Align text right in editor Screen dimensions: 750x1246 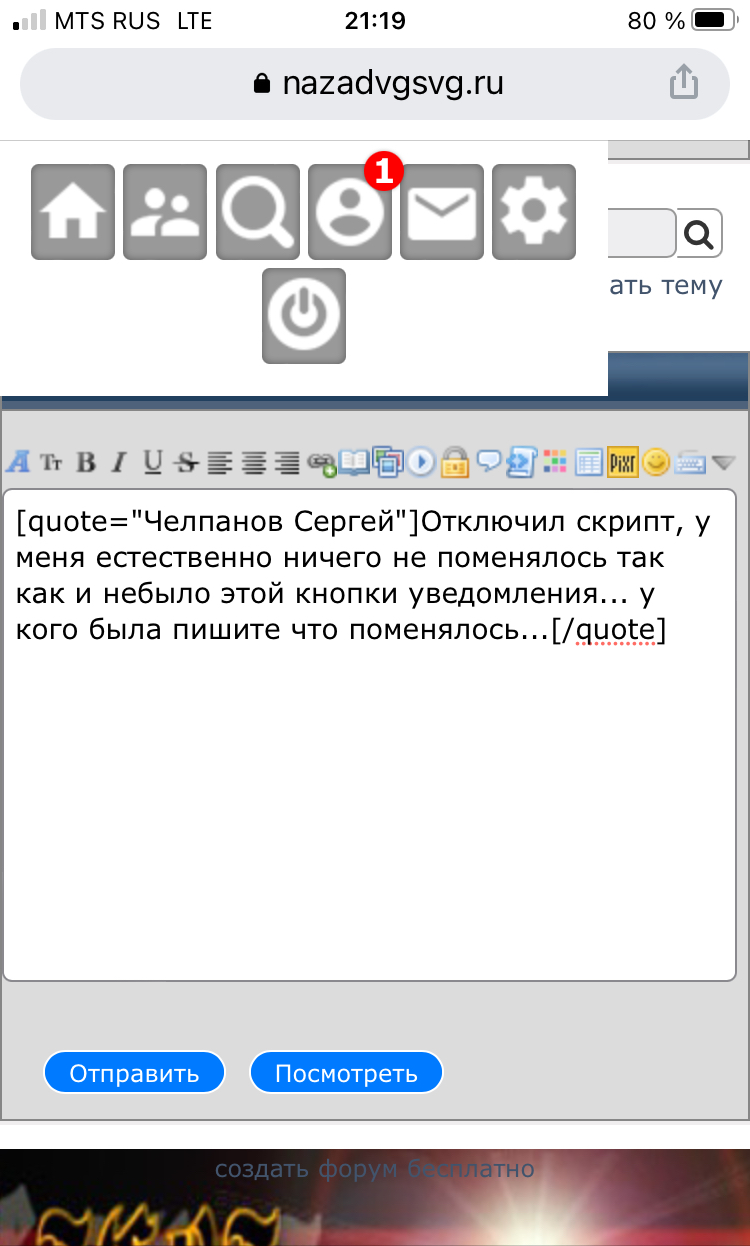pos(288,462)
